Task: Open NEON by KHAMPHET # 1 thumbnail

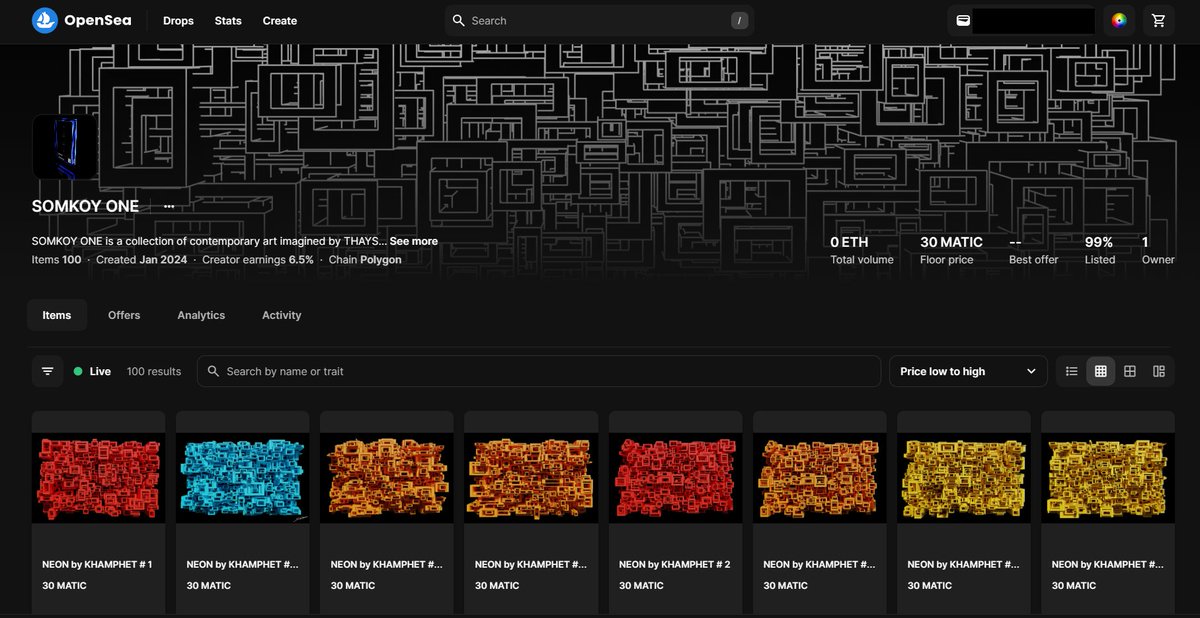Action: click(x=98, y=478)
